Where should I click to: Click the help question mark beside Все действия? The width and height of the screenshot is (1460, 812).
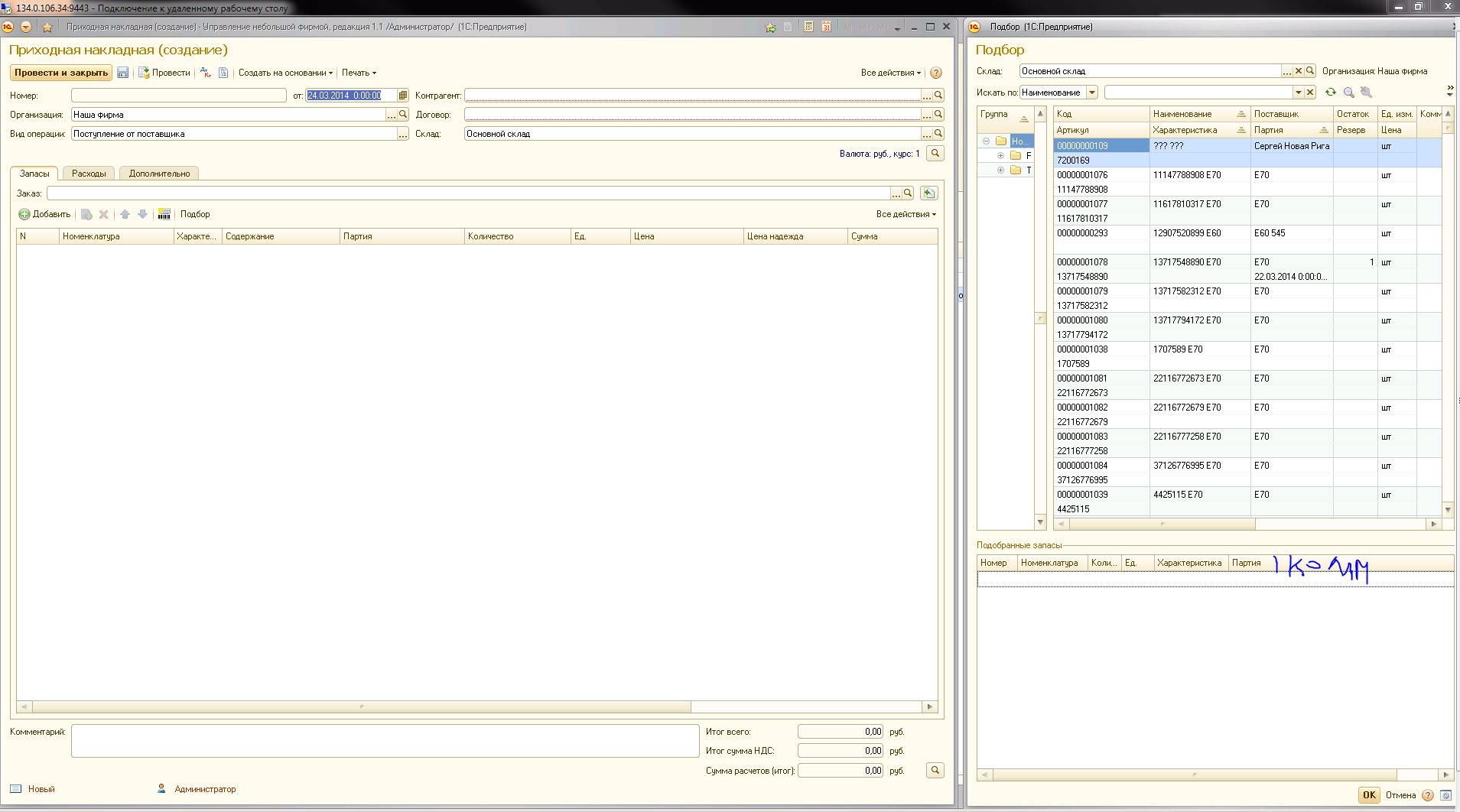click(935, 73)
